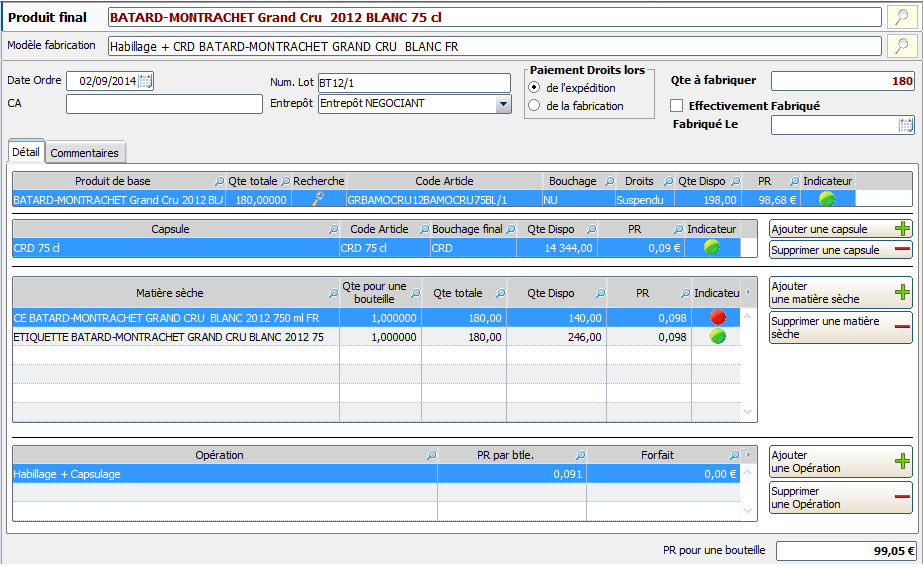Image resolution: width=923 pixels, height=567 pixels.
Task: Click the PR pour une bouteille value field
Action: click(846, 551)
